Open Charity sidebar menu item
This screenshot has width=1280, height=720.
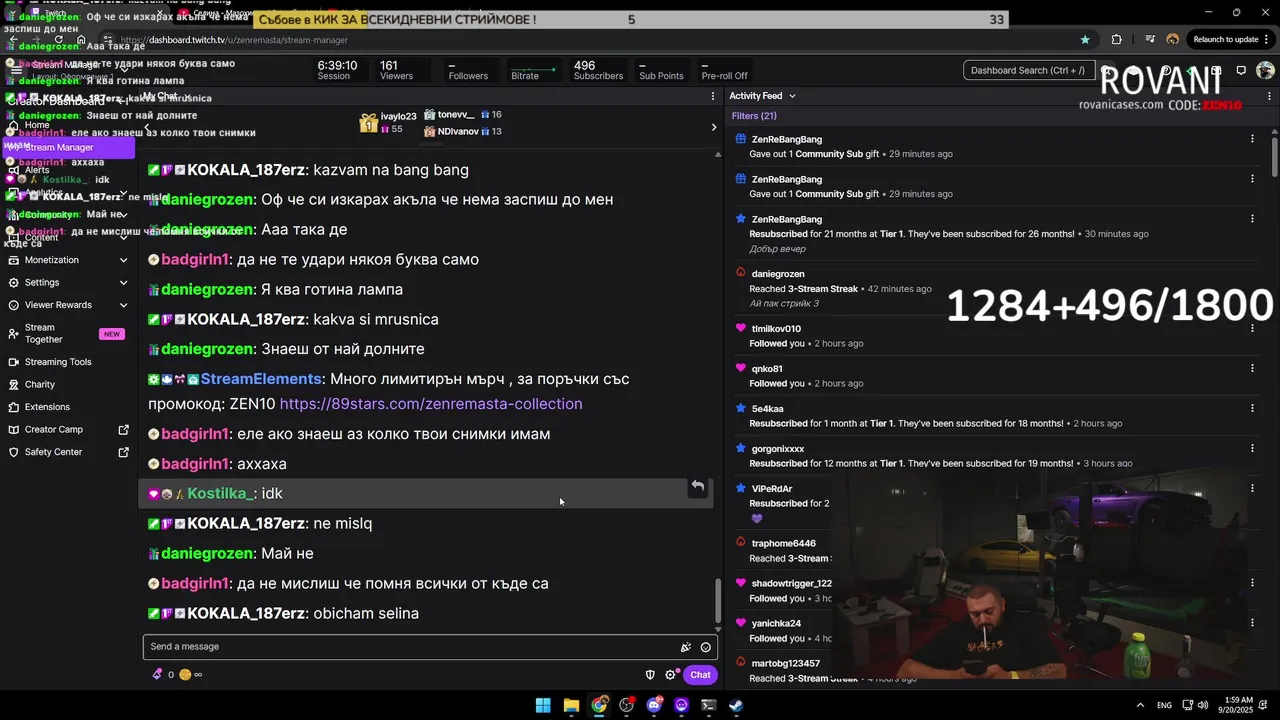click(x=68, y=384)
